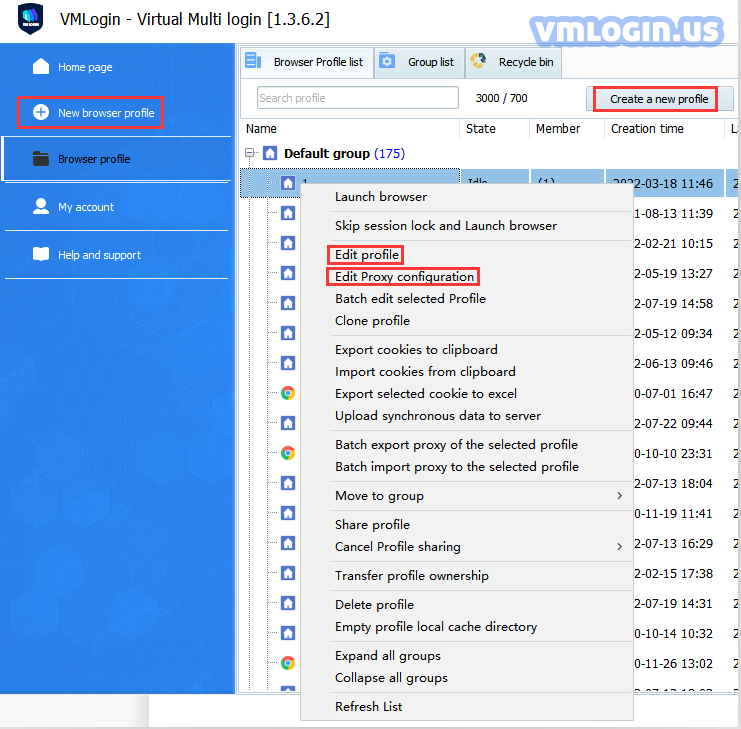
Task: Click the Chrome icon in the 0-07-01 16:47 row
Action: click(x=288, y=393)
